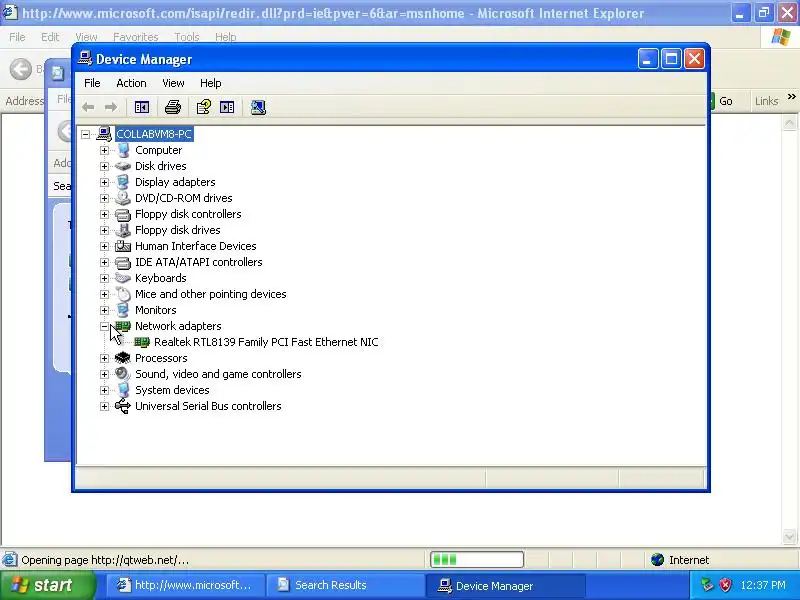Click the Print toolbar icon
The image size is (800, 600).
173,107
